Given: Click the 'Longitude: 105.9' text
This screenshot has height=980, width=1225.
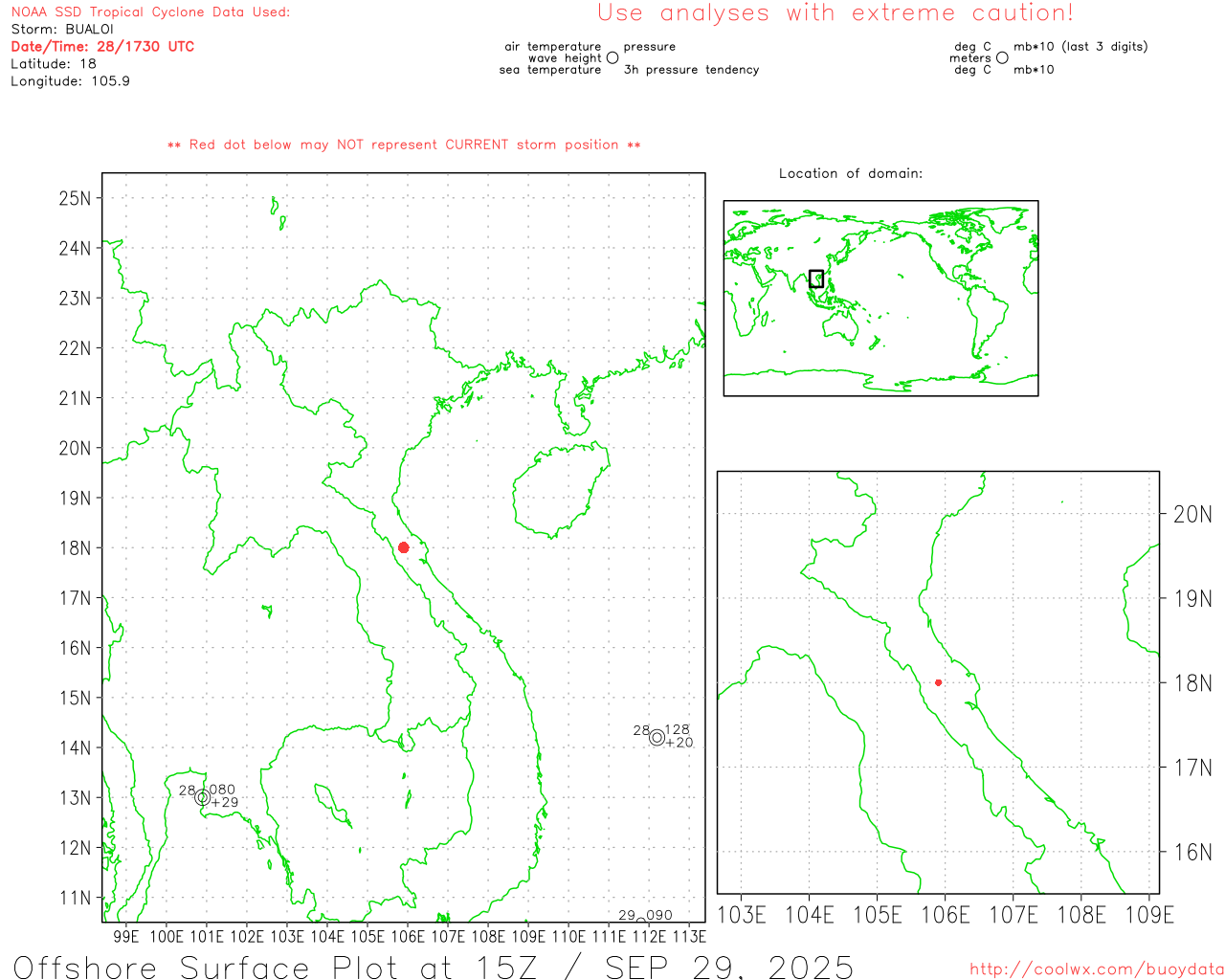Looking at the screenshot, I should (x=70, y=81).
